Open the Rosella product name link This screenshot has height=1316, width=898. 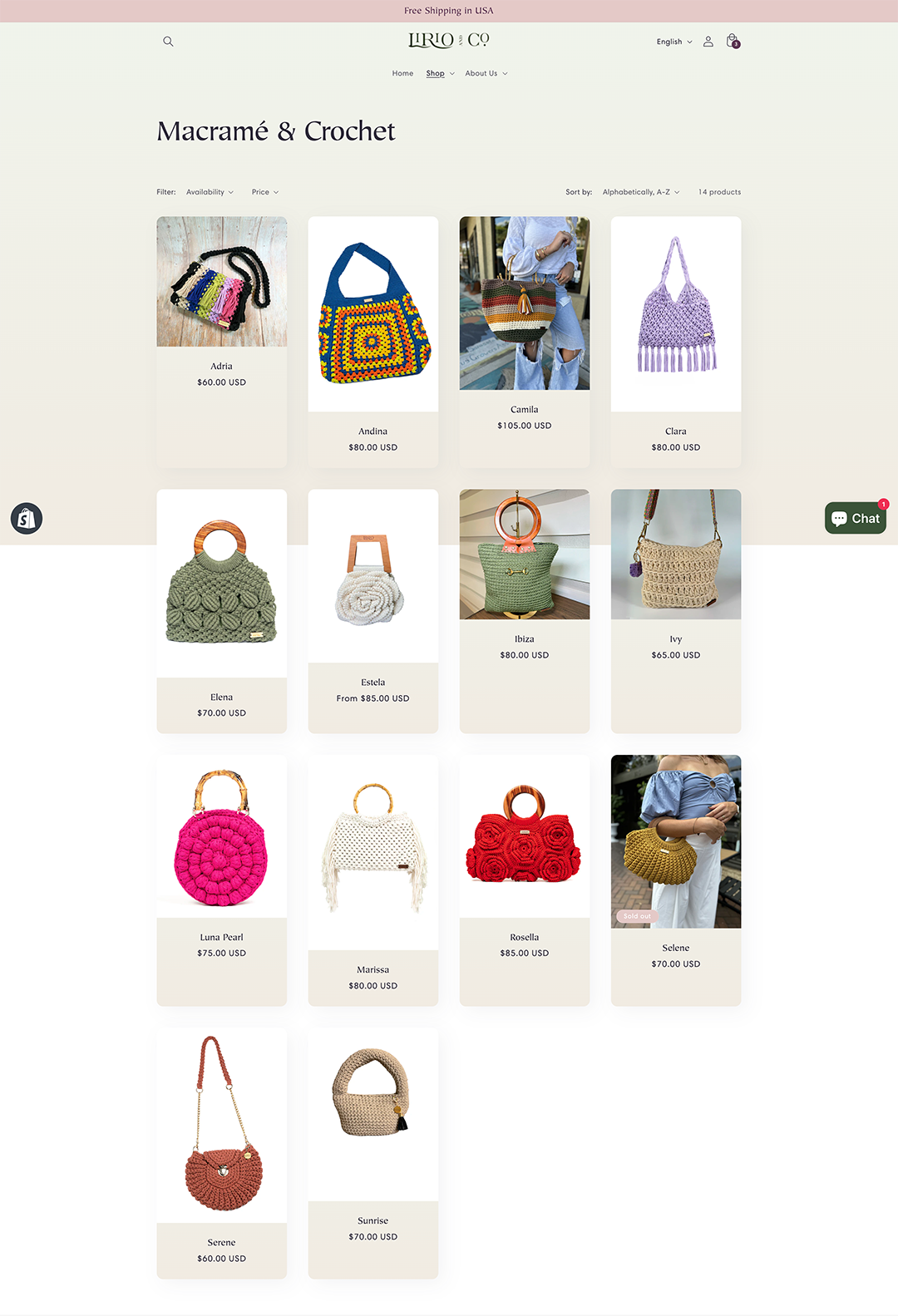pyautogui.click(x=525, y=937)
